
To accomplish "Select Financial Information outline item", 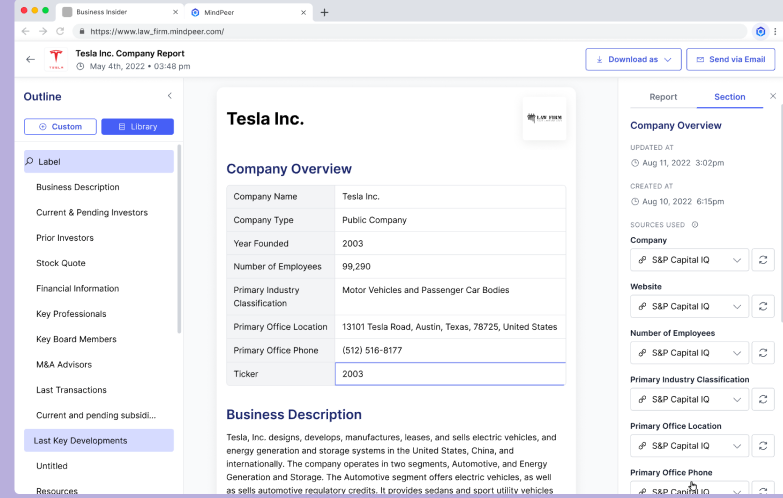I will point(78,288).
